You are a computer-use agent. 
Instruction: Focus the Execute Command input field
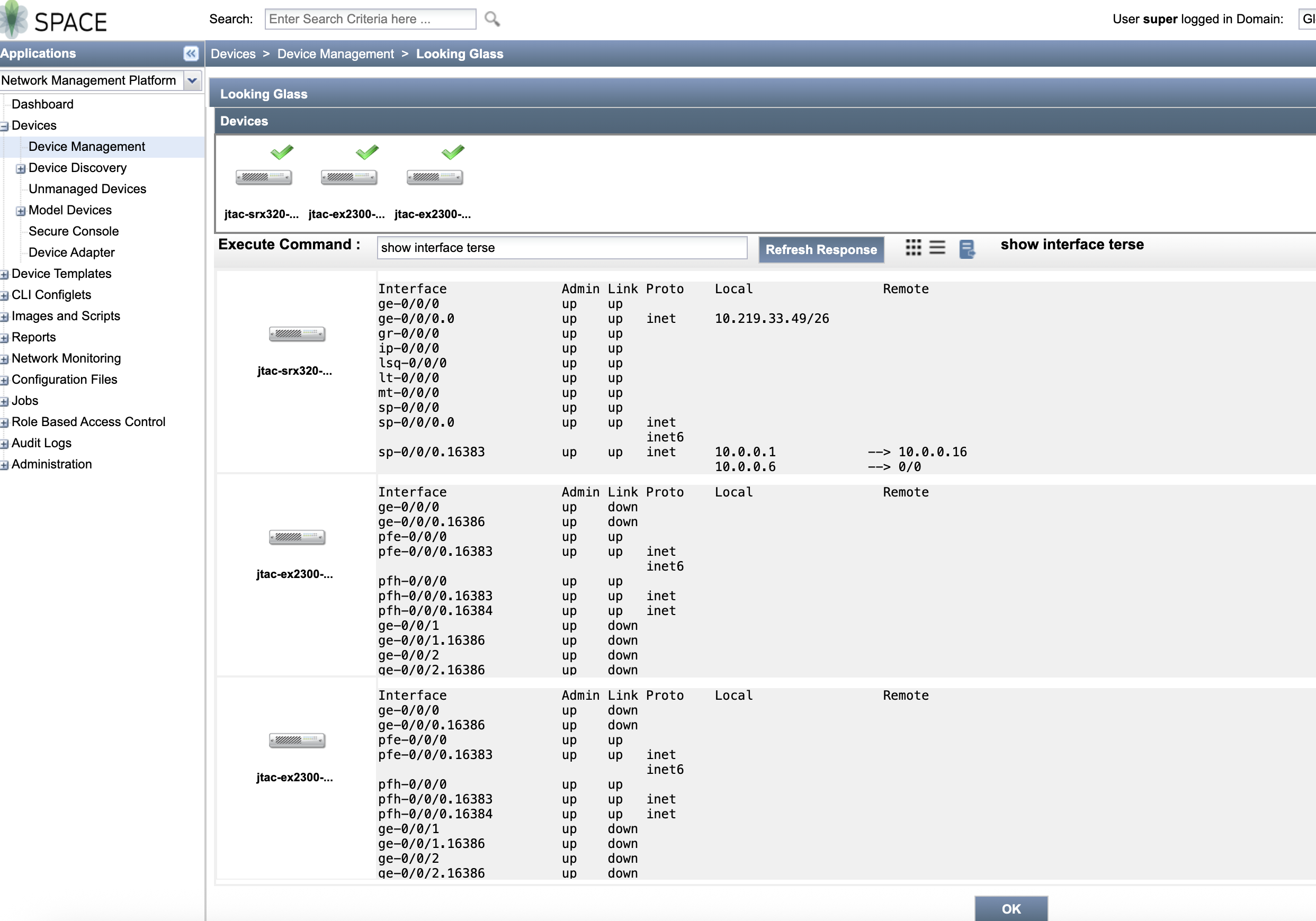(x=562, y=247)
